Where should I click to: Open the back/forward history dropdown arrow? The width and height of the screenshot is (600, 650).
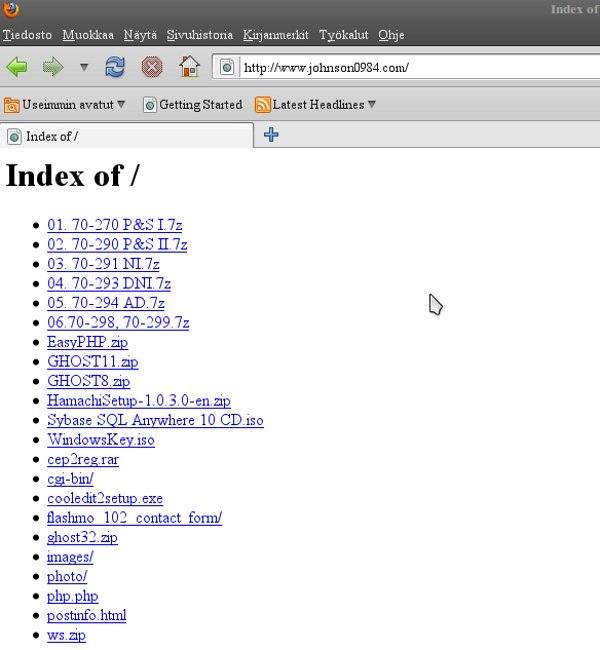pyautogui.click(x=84, y=67)
